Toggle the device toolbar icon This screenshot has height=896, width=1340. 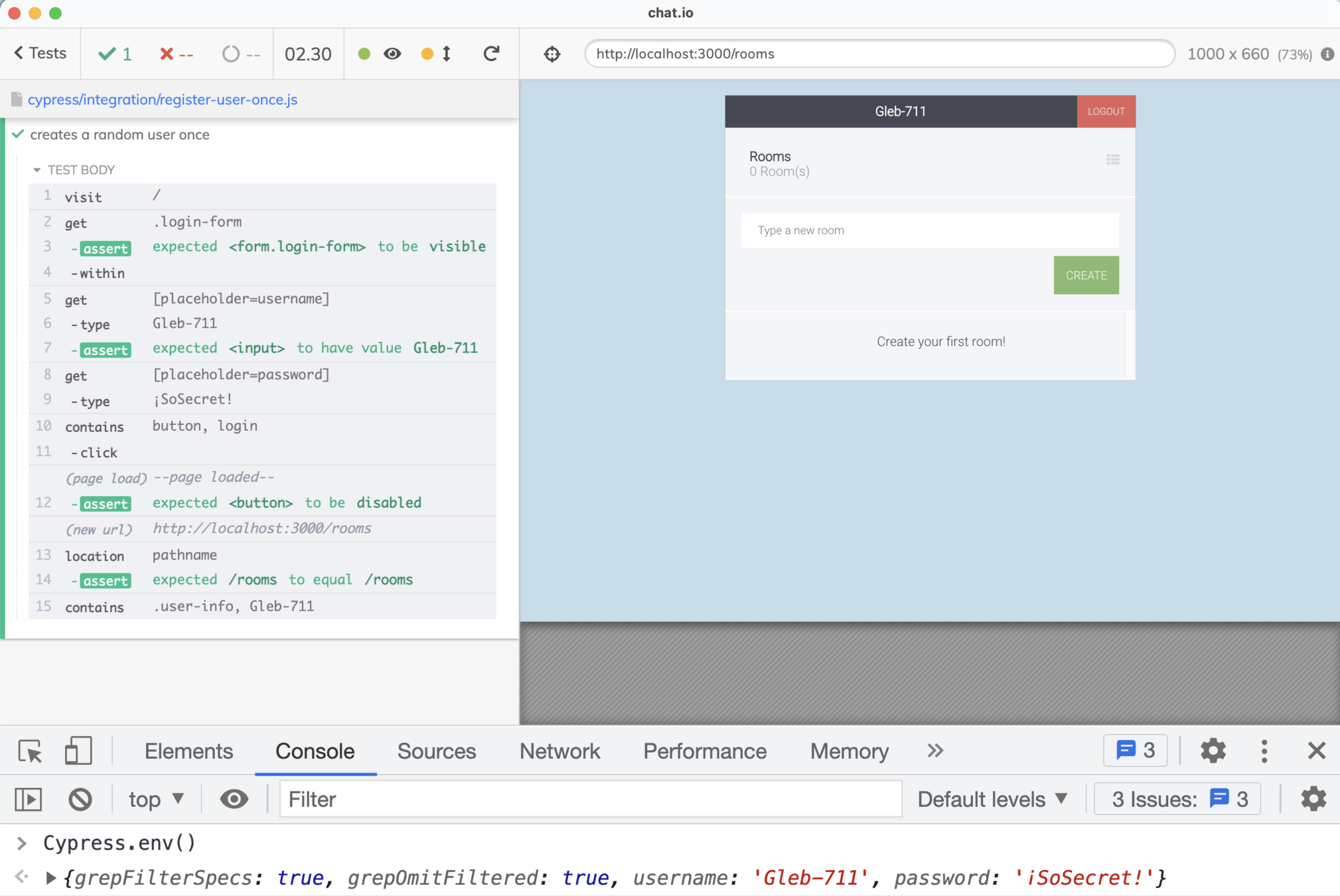coord(78,751)
